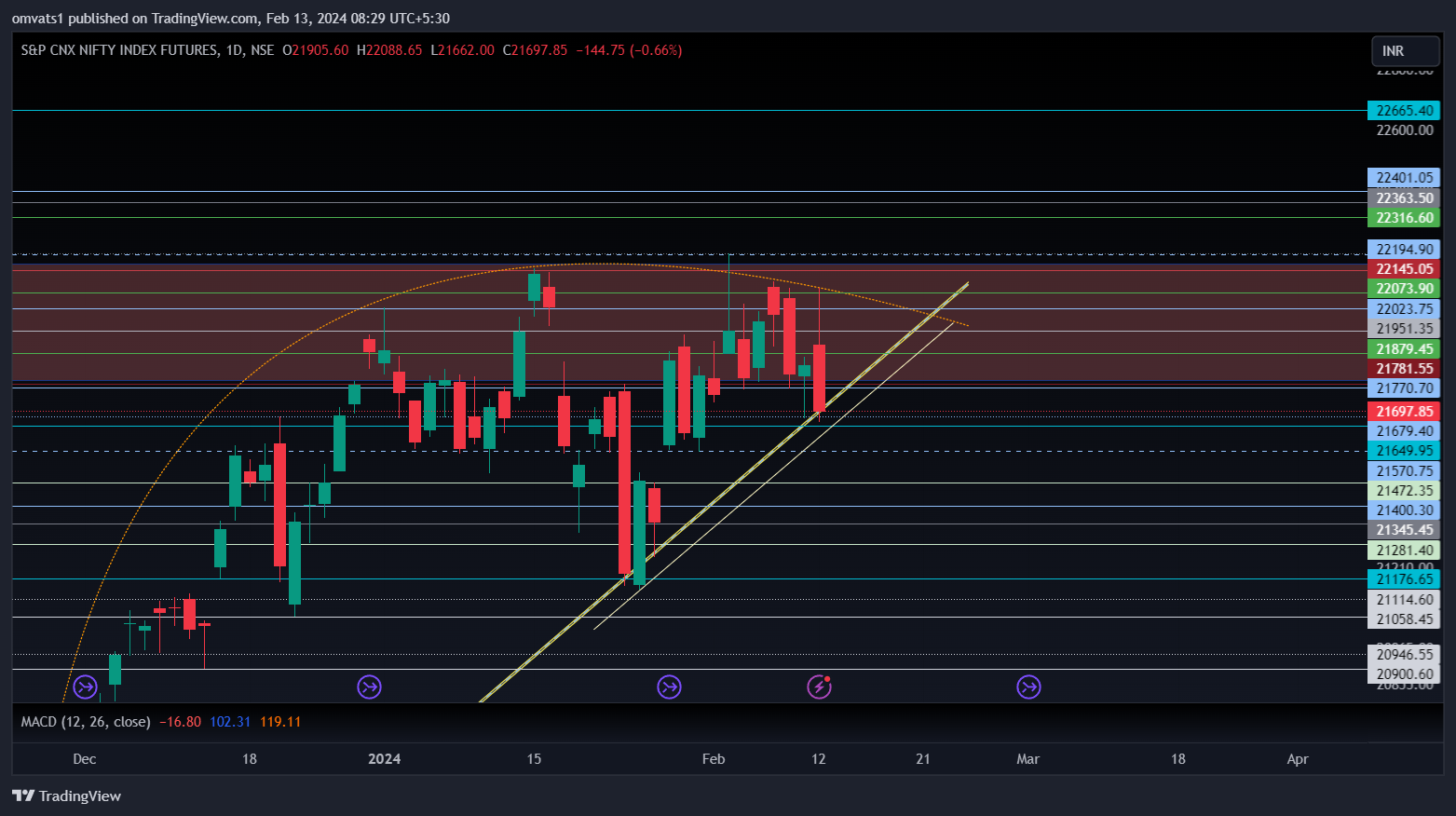1456x816 pixels.
Task: Click the change value −144.75 (−0.66%)
Action: coord(629,50)
